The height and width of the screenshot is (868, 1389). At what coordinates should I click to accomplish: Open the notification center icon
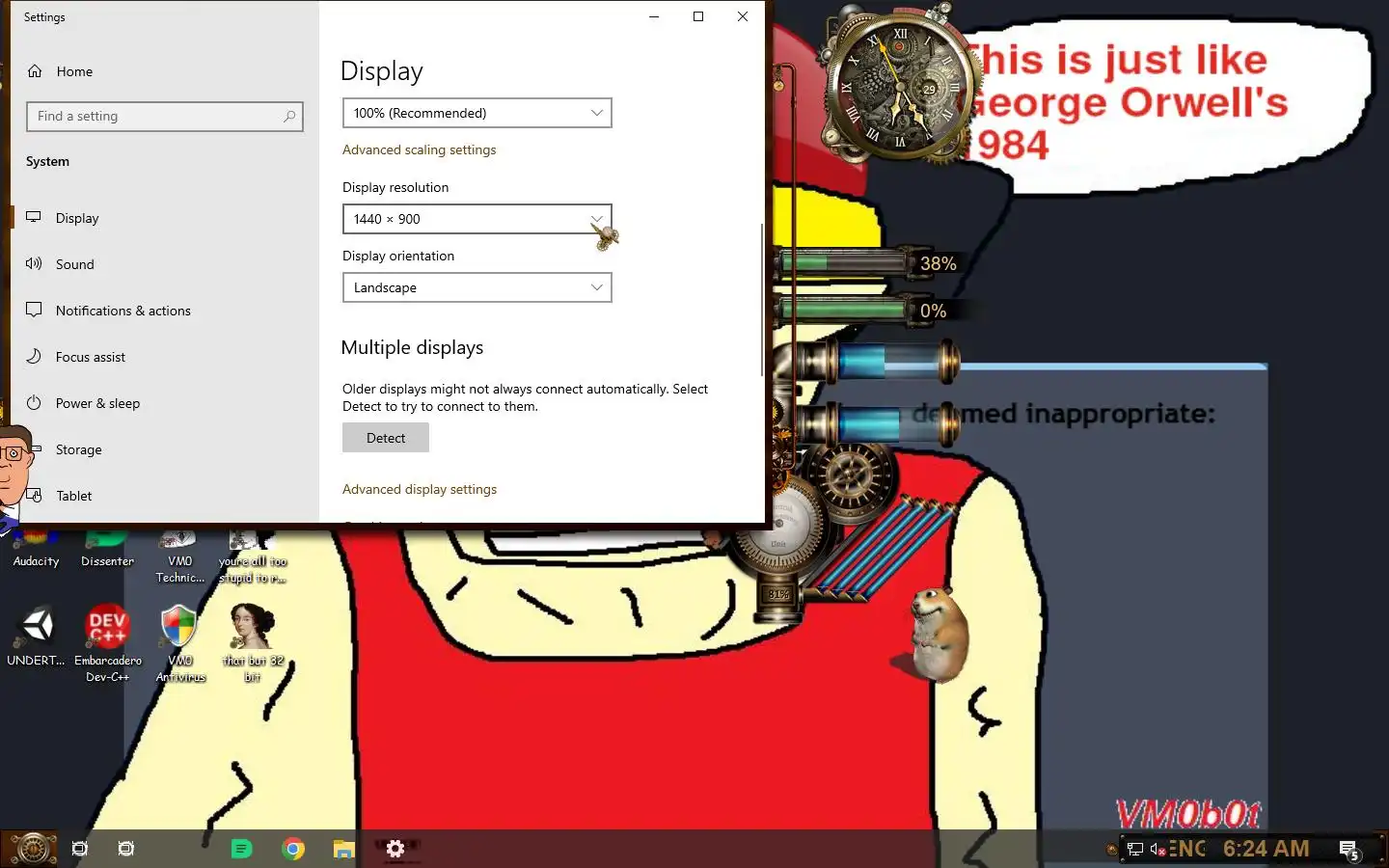coord(1349,850)
